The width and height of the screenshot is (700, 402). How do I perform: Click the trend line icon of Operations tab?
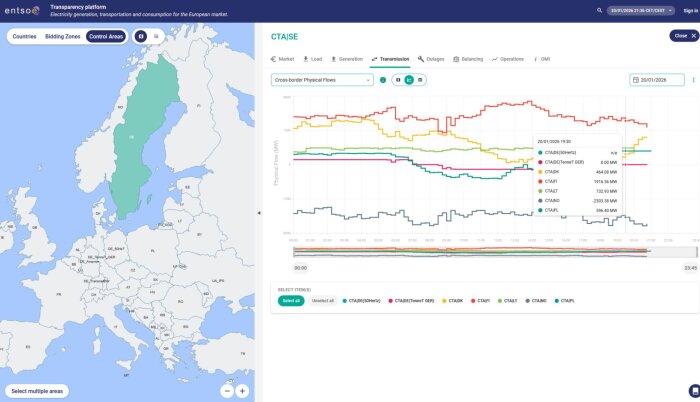click(495, 59)
